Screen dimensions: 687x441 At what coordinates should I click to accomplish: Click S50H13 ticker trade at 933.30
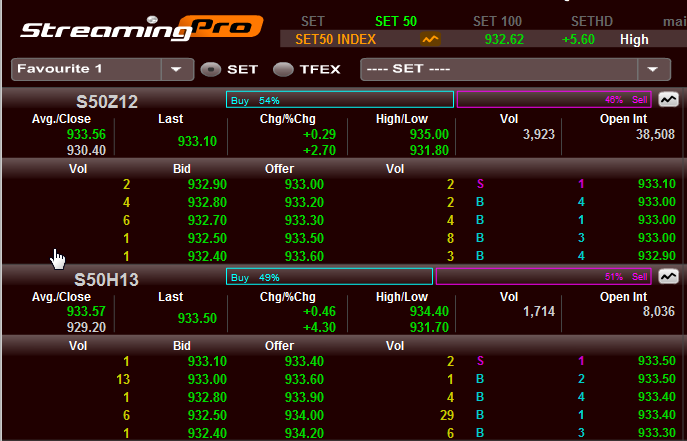click(x=657, y=433)
